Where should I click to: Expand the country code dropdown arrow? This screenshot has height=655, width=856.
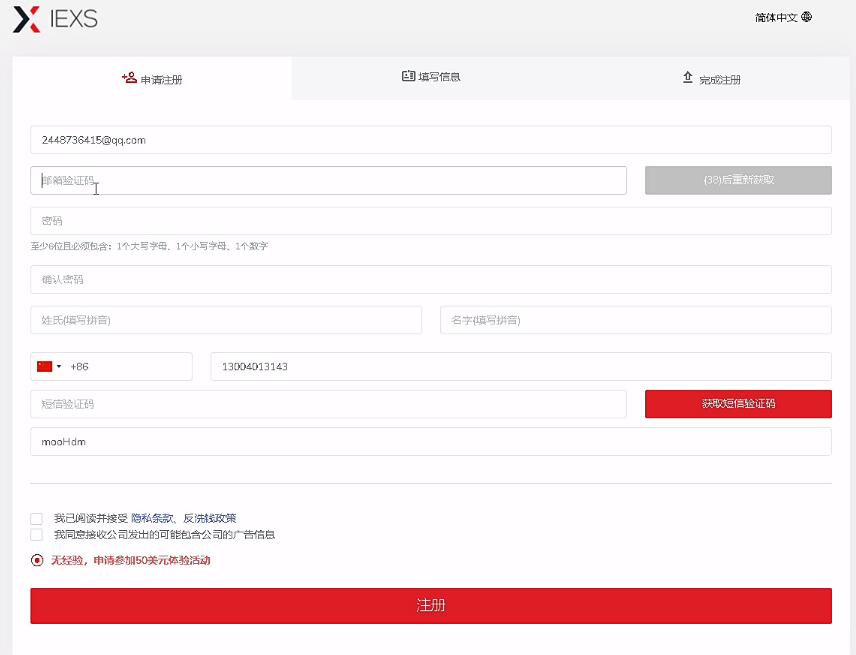tap(59, 367)
